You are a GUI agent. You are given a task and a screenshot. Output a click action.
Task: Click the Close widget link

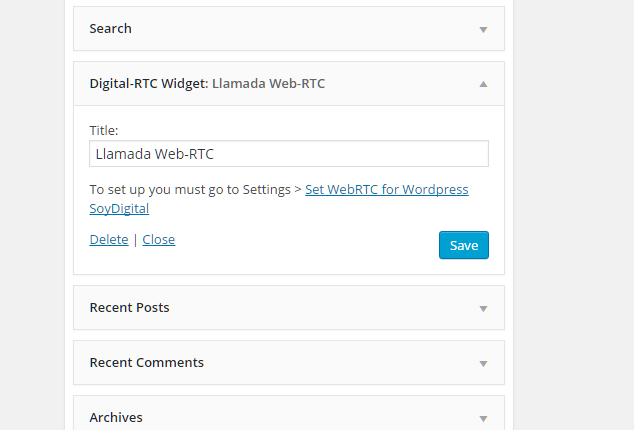tap(158, 240)
